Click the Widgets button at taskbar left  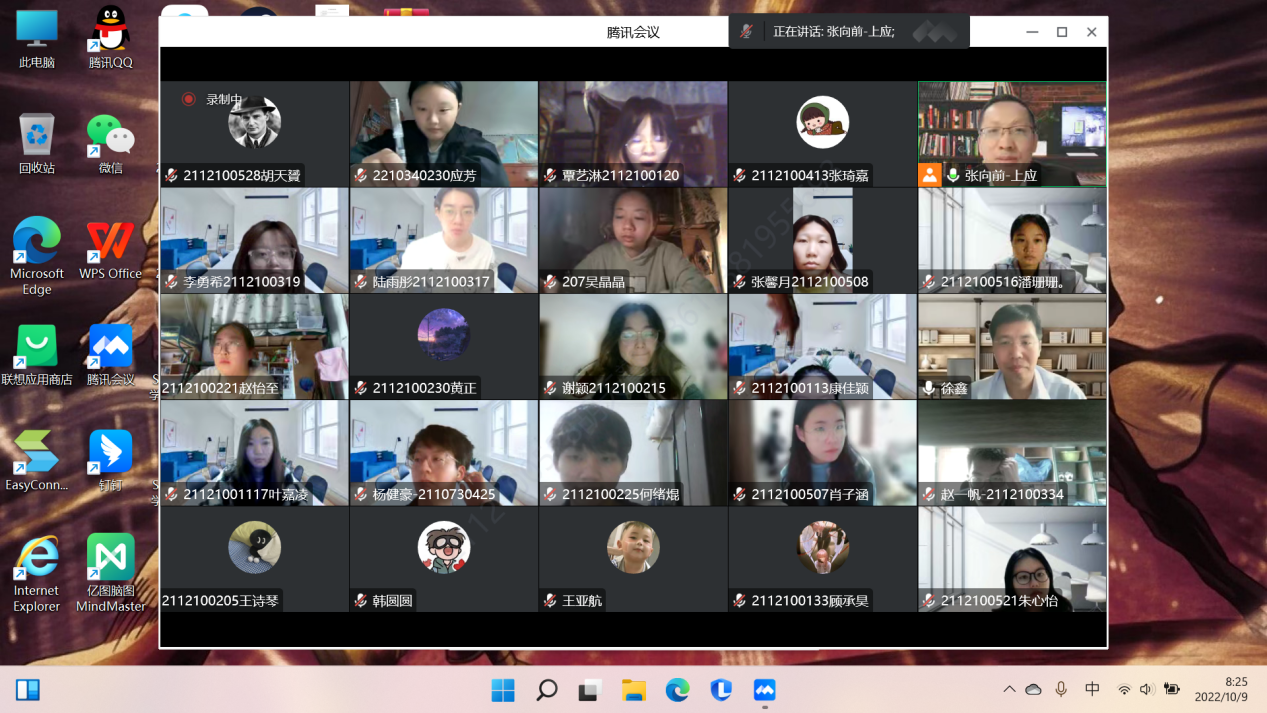click(x=28, y=690)
